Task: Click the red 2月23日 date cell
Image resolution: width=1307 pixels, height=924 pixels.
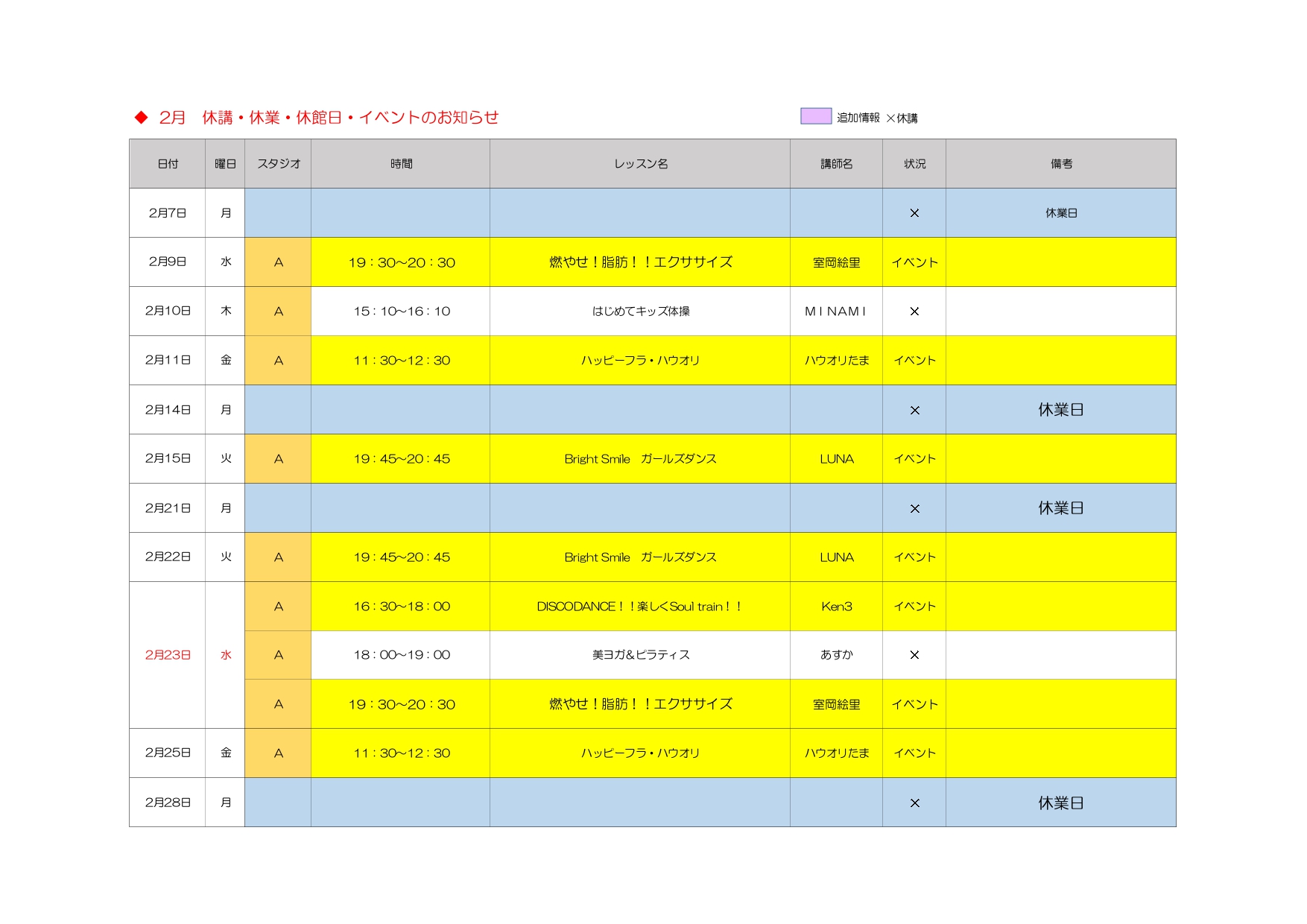Action: coord(168,655)
